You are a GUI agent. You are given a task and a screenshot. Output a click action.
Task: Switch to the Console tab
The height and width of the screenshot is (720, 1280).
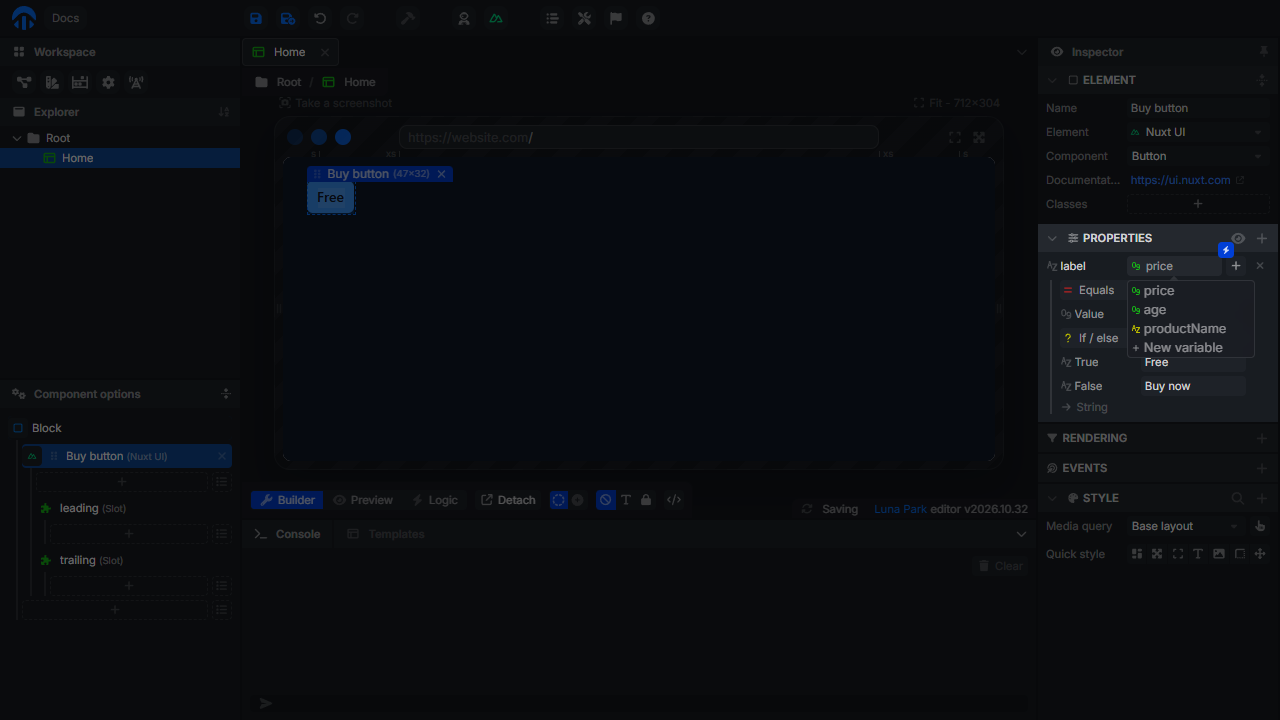pyautogui.click(x=287, y=534)
